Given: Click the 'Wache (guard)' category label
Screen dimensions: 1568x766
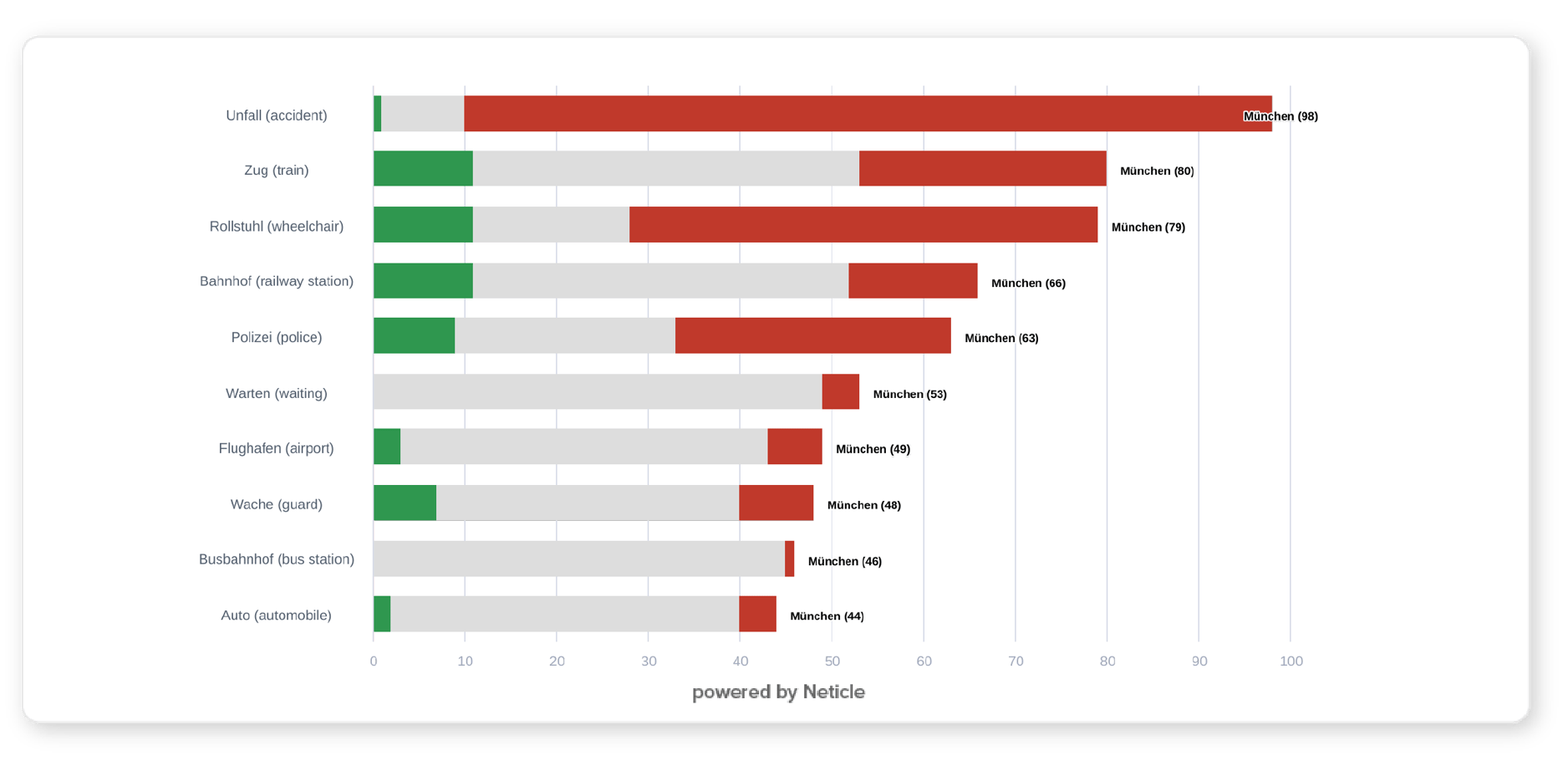Looking at the screenshot, I should tap(276, 505).
